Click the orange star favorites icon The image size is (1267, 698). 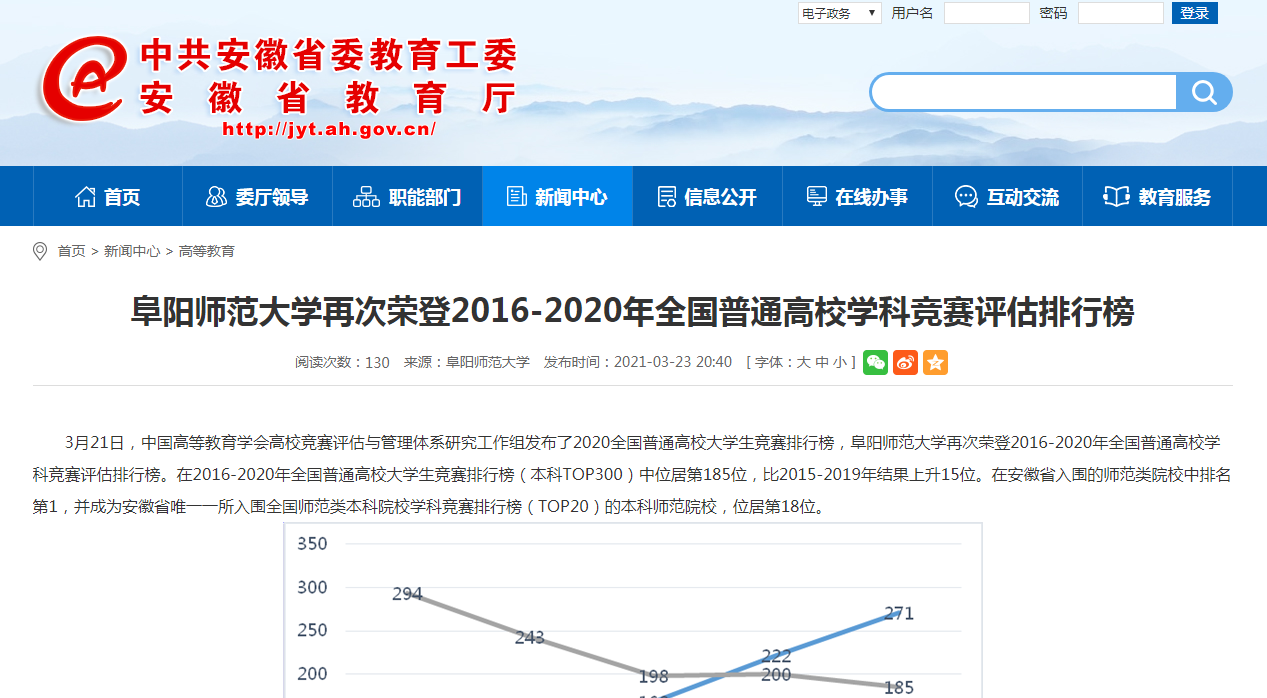pyautogui.click(x=935, y=363)
